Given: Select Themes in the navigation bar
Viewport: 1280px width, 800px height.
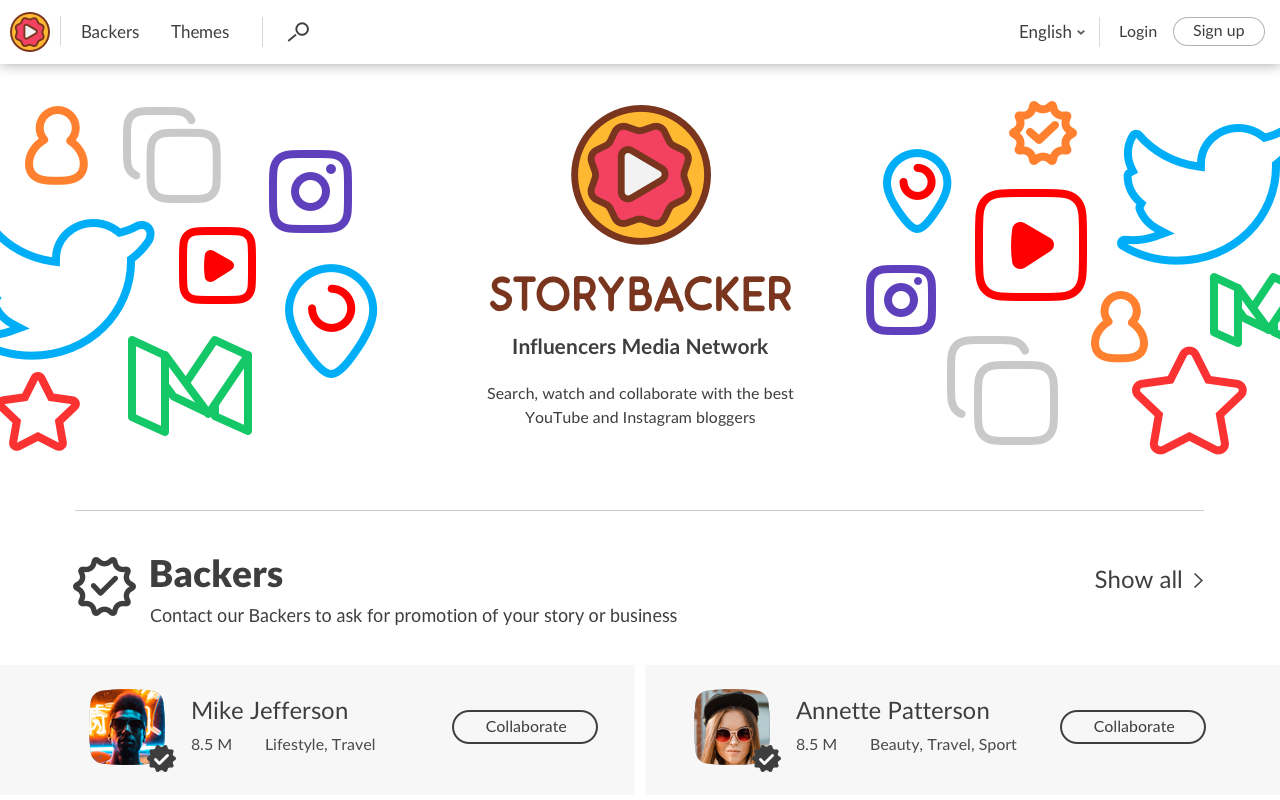Looking at the screenshot, I should [199, 32].
